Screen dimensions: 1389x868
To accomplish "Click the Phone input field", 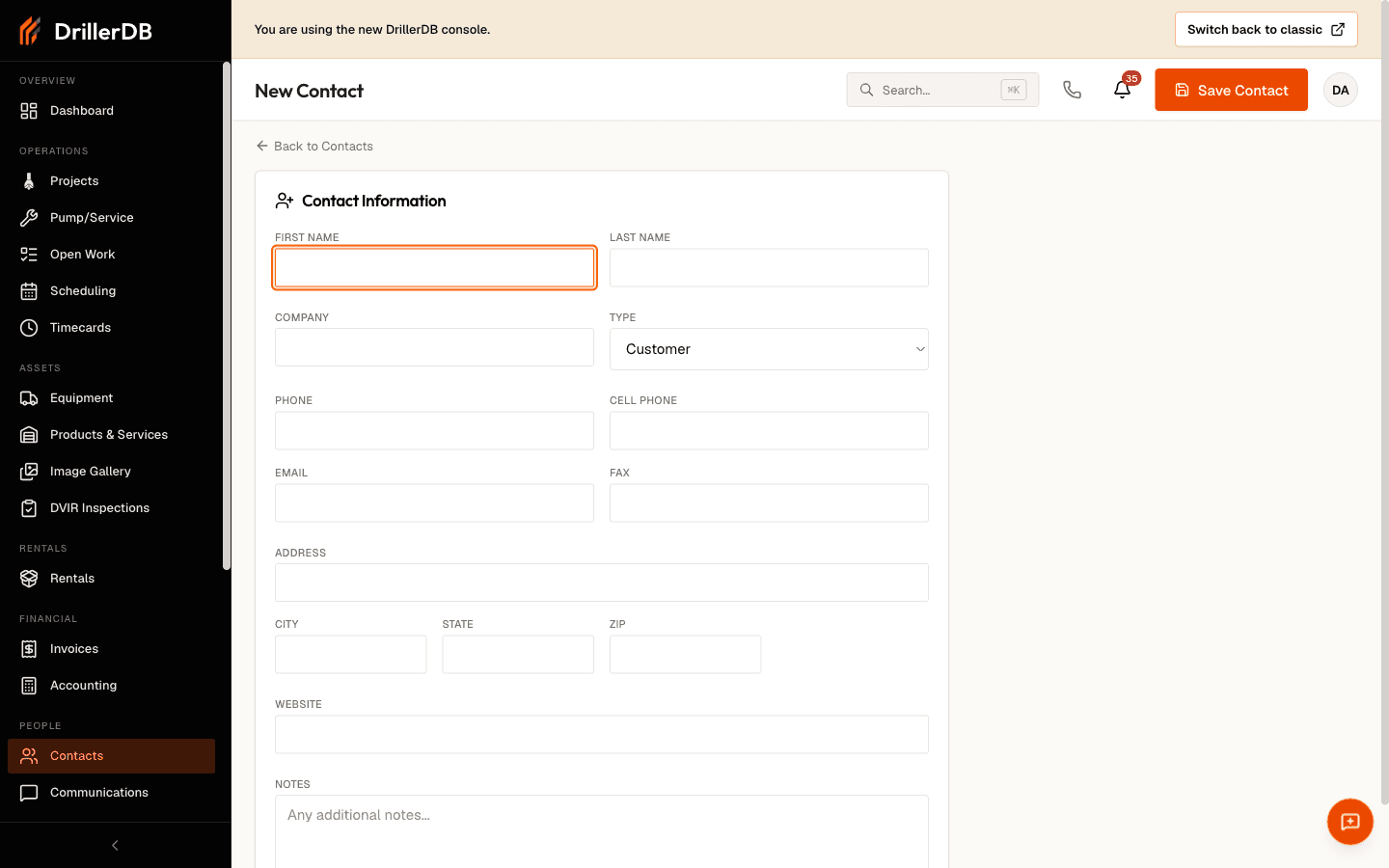I will click(x=434, y=430).
